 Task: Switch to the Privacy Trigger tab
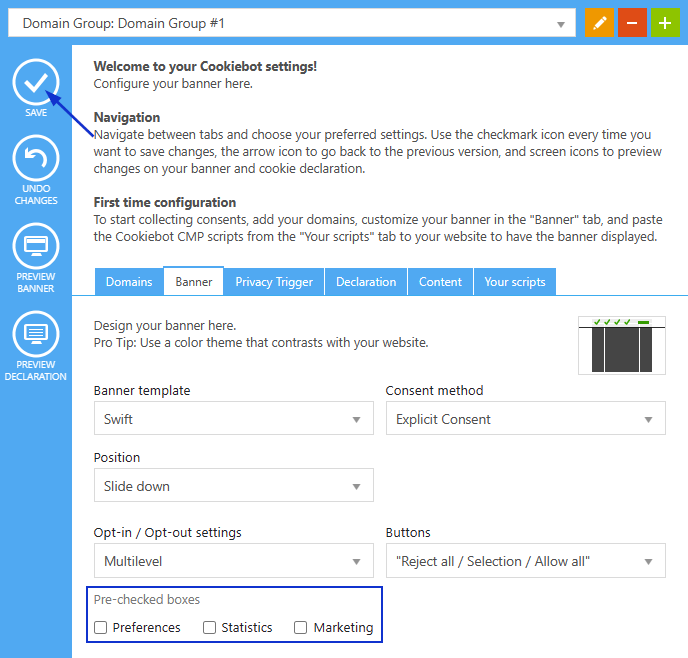274,282
